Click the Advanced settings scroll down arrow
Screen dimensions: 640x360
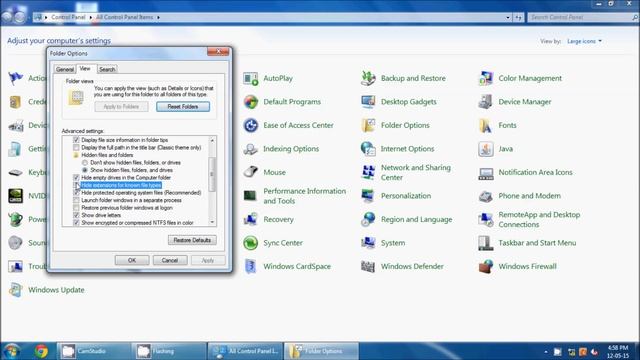click(212, 222)
